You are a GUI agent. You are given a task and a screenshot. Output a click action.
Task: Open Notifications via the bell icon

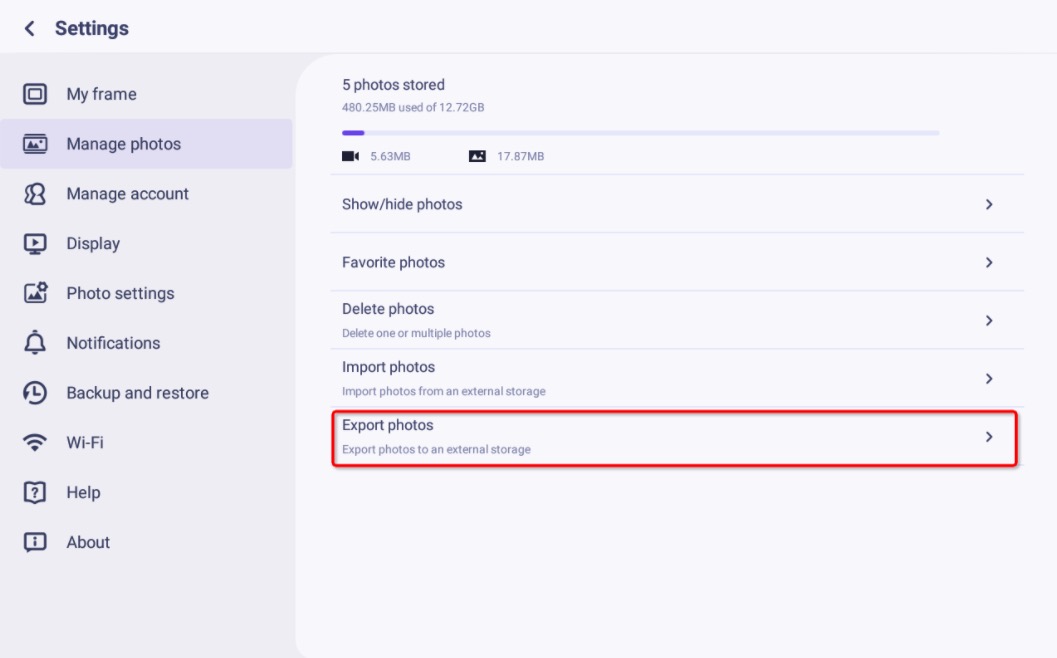pyautogui.click(x=33, y=342)
